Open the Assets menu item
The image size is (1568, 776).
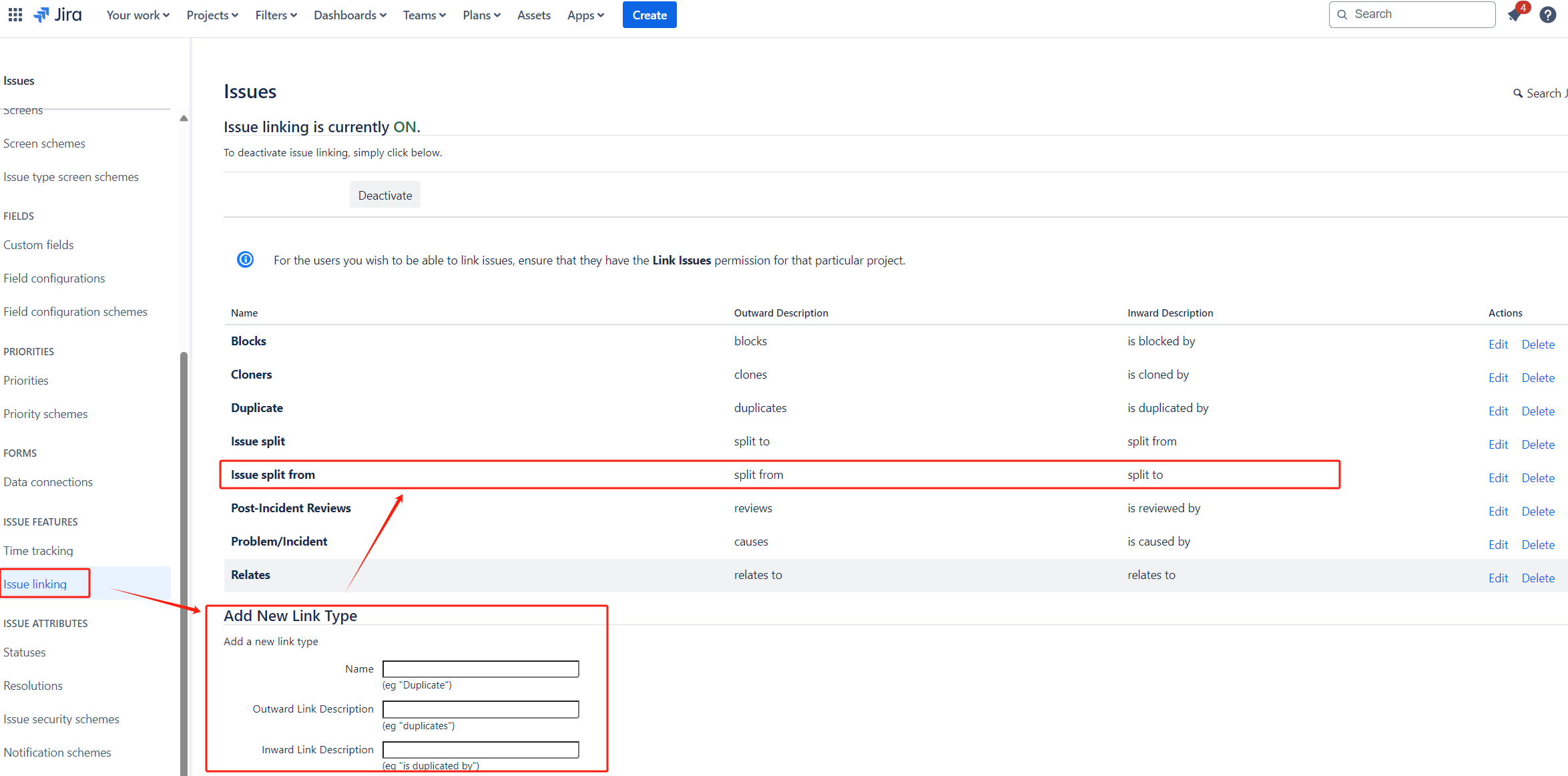[x=534, y=15]
